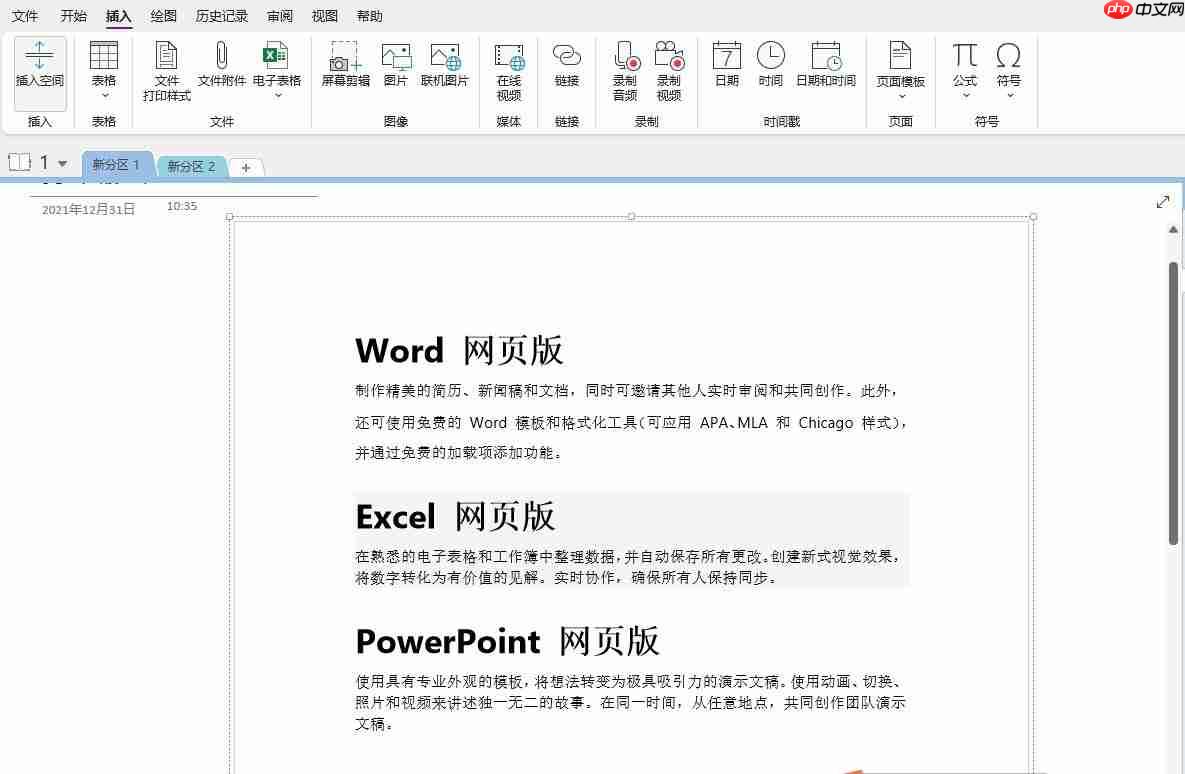Insert Time stamp clock icon
The width and height of the screenshot is (1185, 774).
coord(771,55)
